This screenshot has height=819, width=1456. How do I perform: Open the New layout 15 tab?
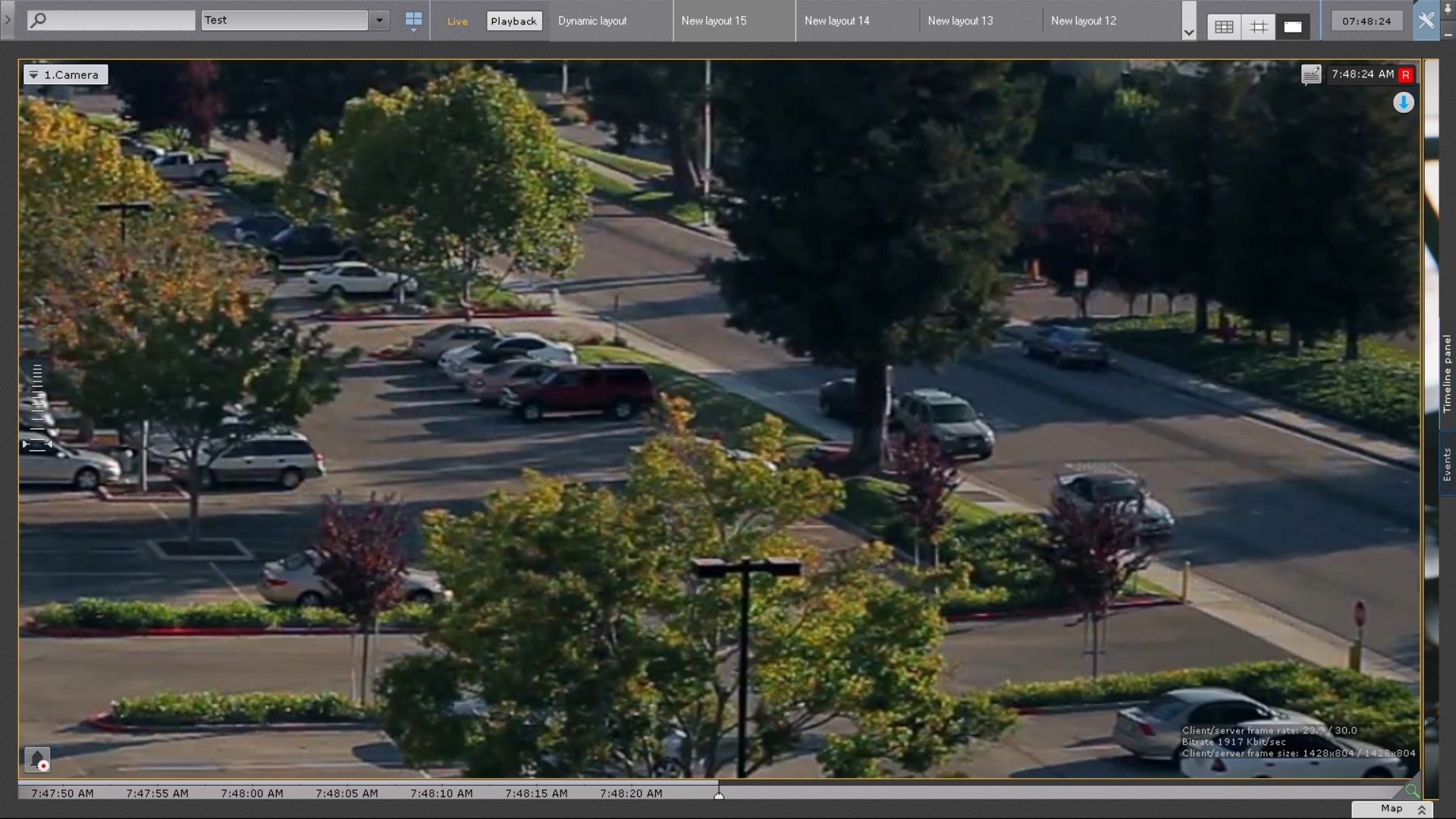[x=714, y=21]
